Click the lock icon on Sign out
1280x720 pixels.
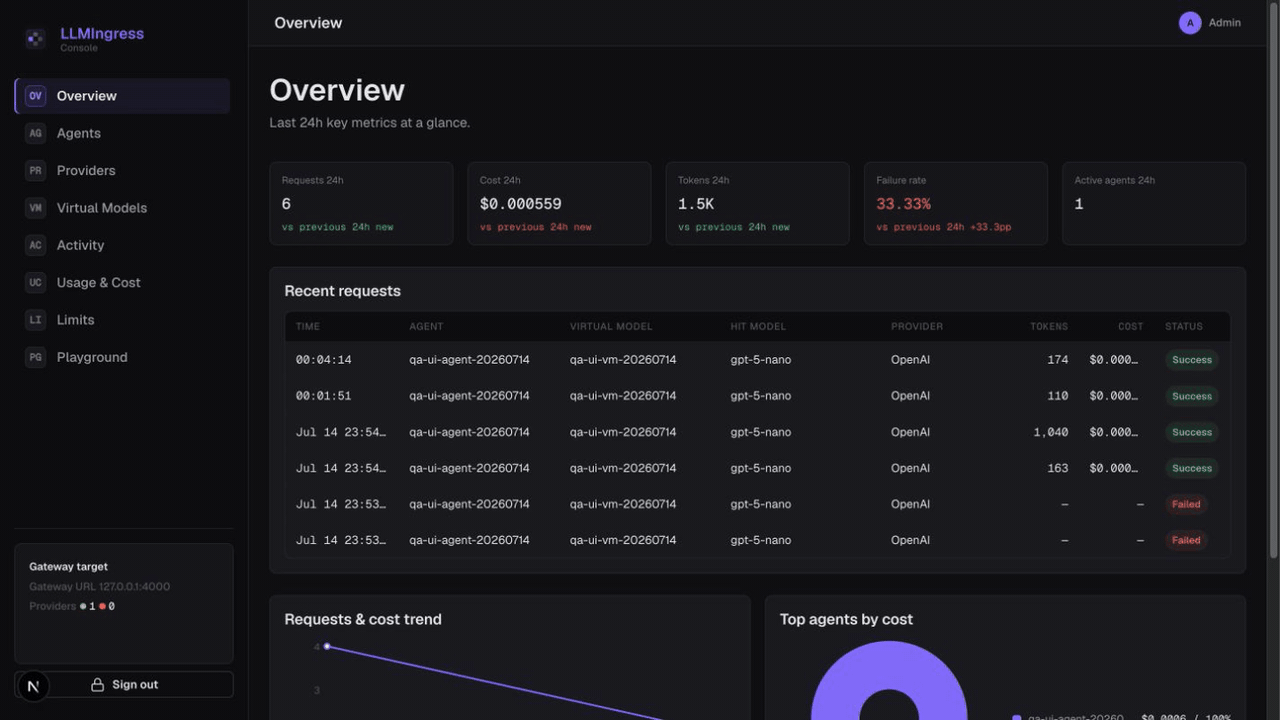[x=97, y=685]
